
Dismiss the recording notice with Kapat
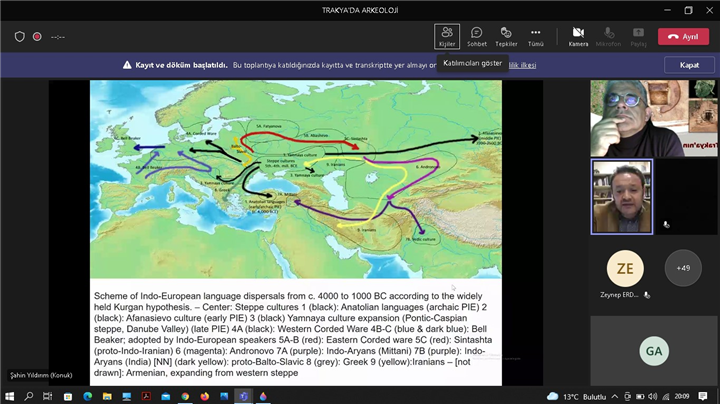(689, 65)
